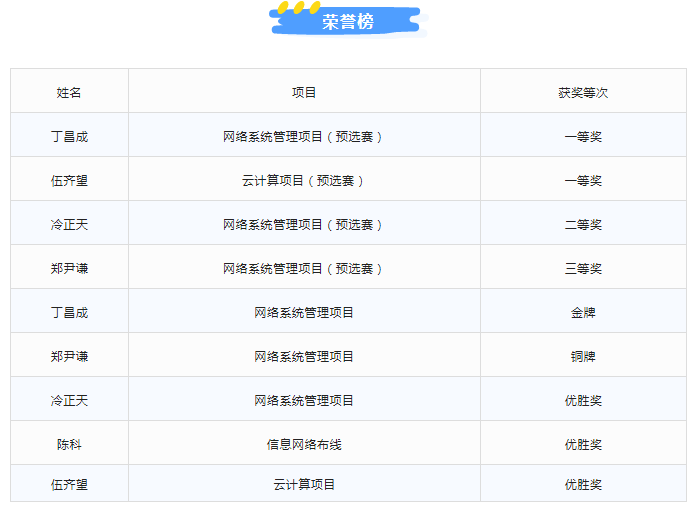Click the 云计算项目（预选赛）cell
This screenshot has width=694, height=512.
click(x=304, y=181)
